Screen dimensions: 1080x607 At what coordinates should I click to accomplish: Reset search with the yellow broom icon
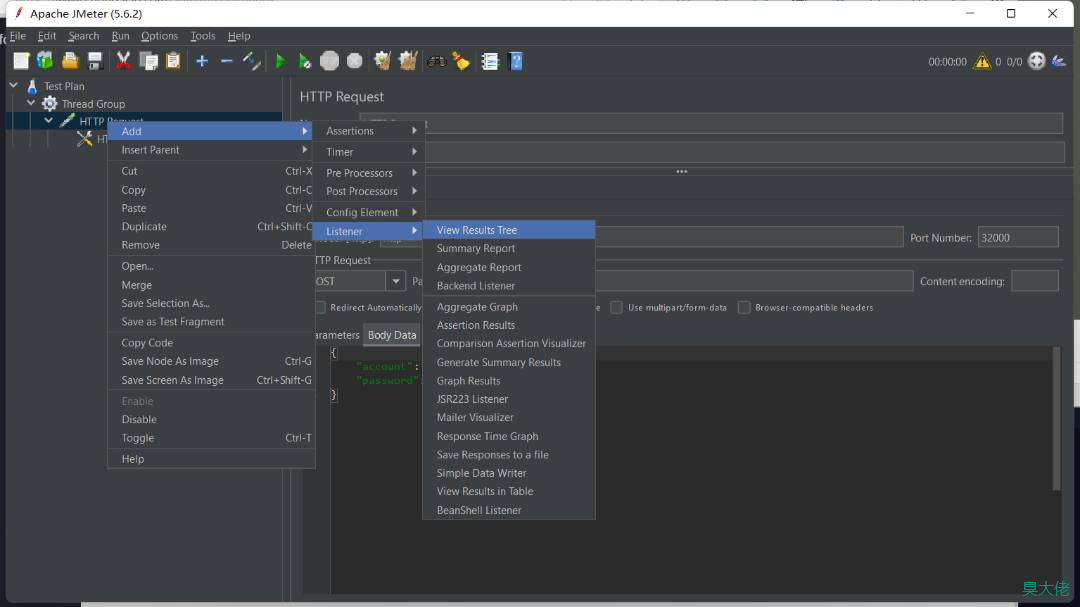click(461, 61)
